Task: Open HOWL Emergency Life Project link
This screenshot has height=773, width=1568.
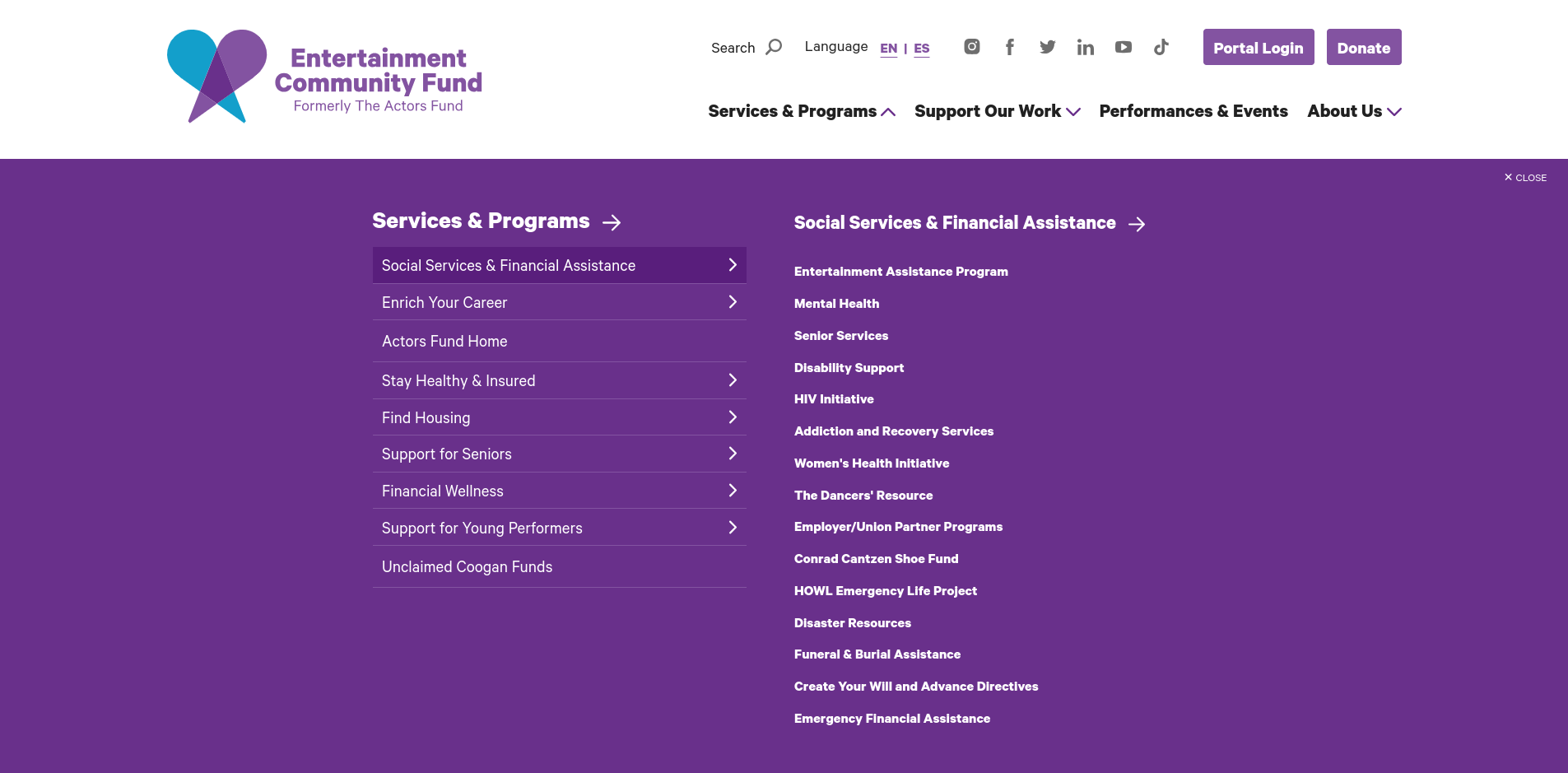Action: coord(886,591)
